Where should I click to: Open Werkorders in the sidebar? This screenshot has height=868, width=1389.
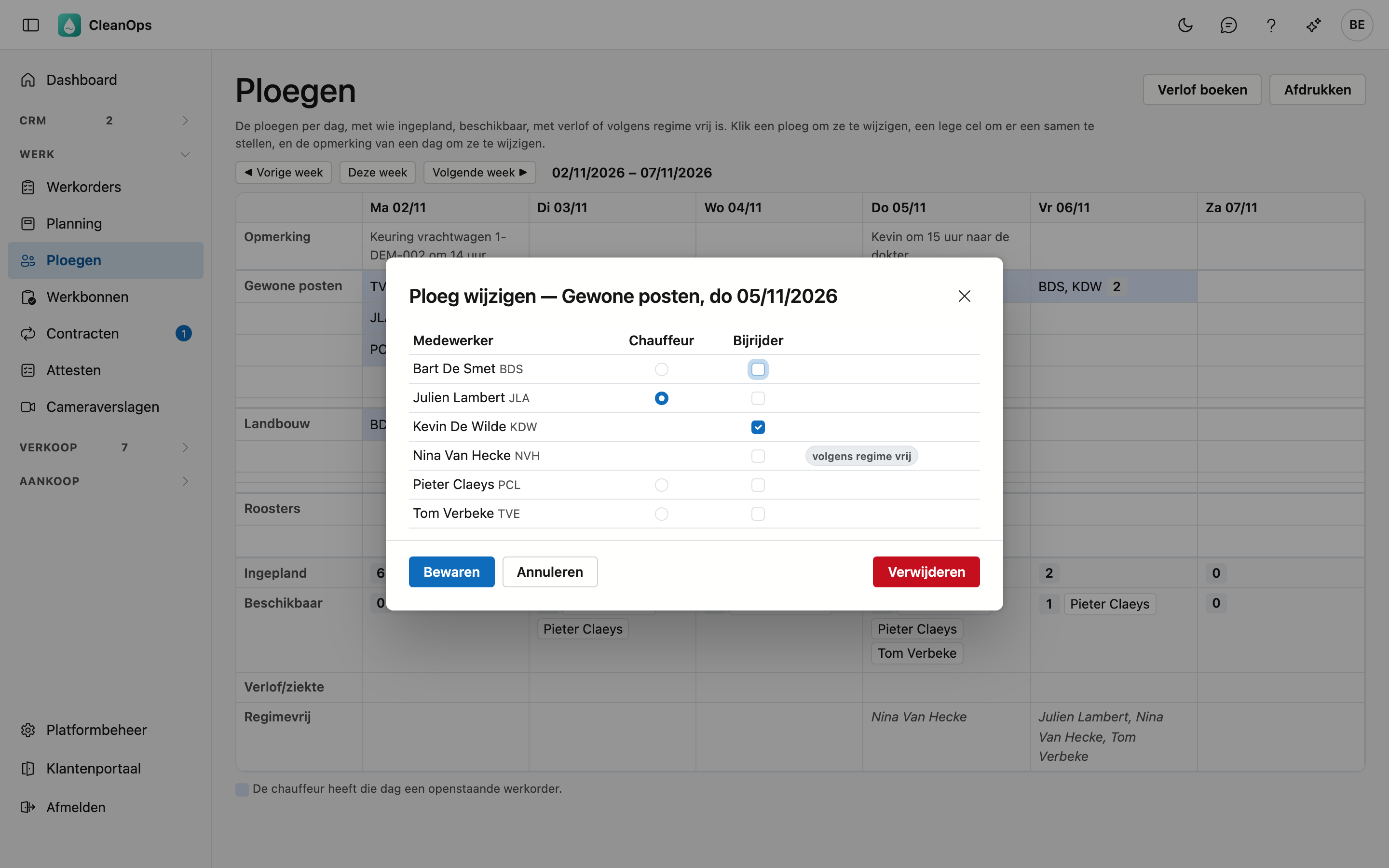pyautogui.click(x=106, y=187)
